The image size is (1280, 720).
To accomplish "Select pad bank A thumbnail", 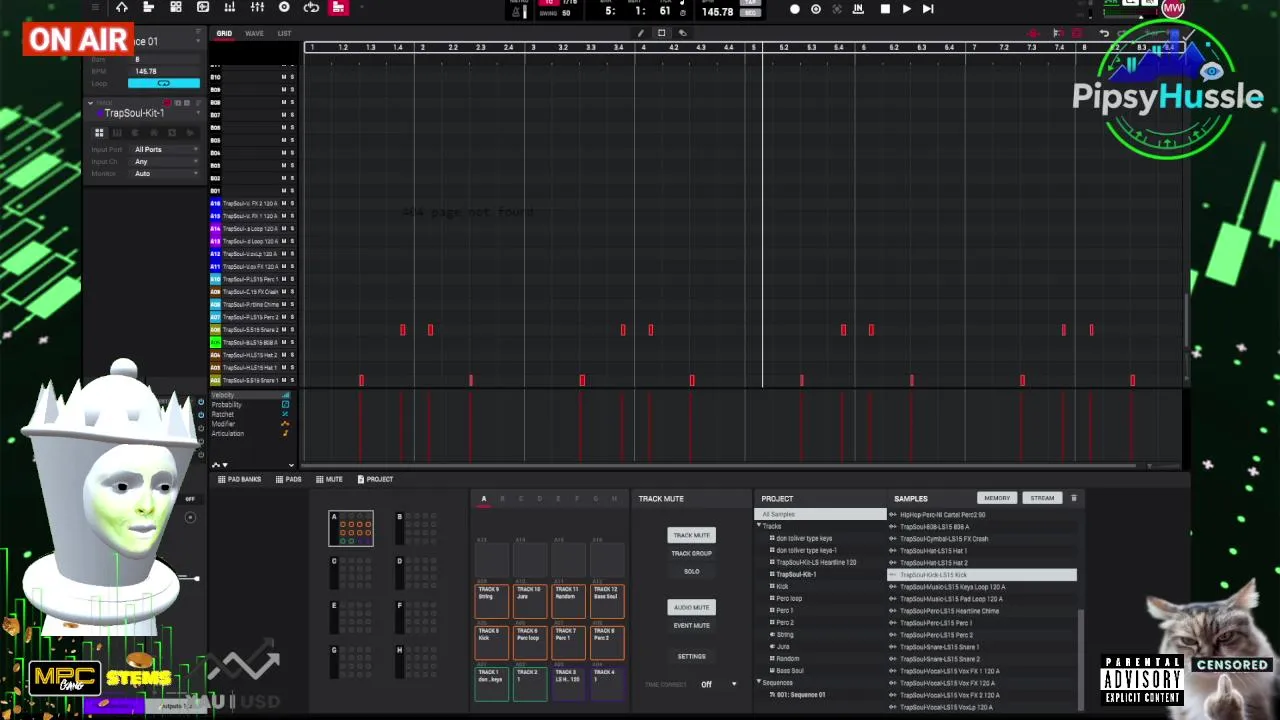I will [x=351, y=528].
